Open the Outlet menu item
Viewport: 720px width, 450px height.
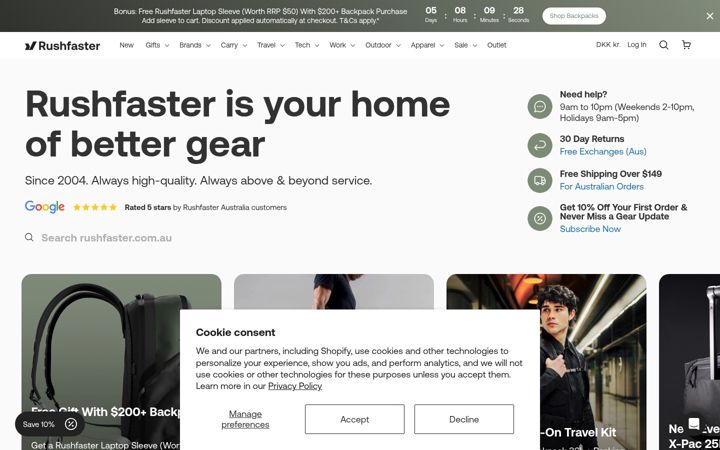497,45
